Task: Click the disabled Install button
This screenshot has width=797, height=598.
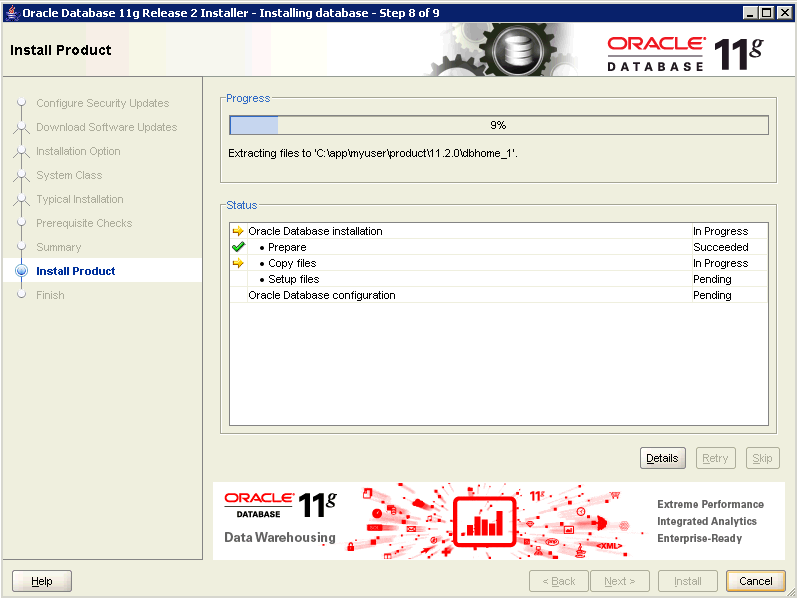Action: coord(687,581)
